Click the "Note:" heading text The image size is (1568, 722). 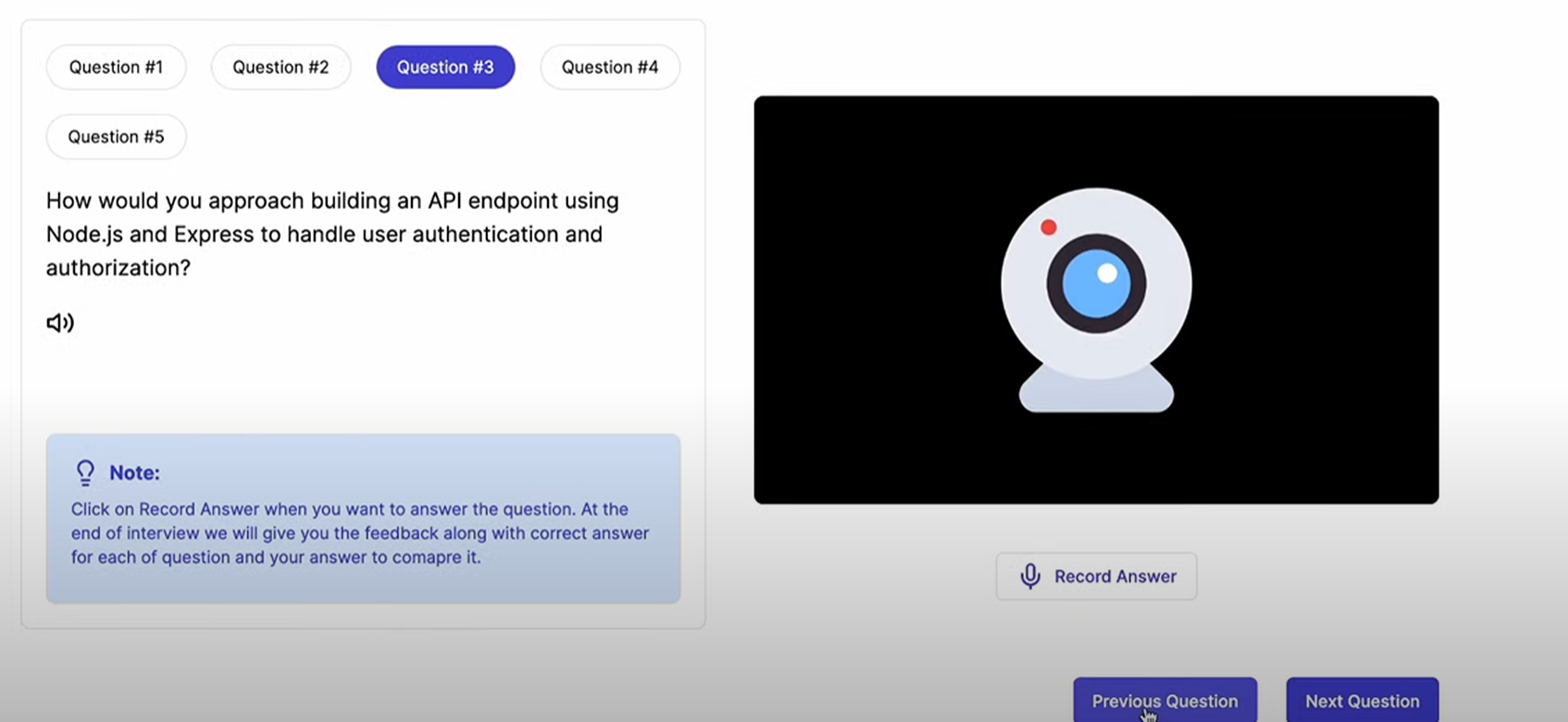click(134, 473)
